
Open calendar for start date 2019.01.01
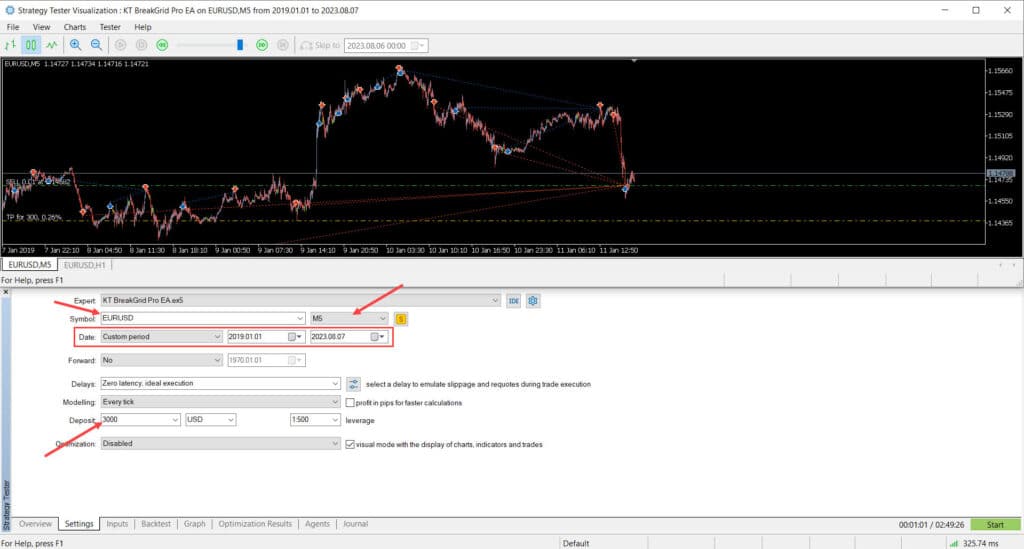pos(295,337)
